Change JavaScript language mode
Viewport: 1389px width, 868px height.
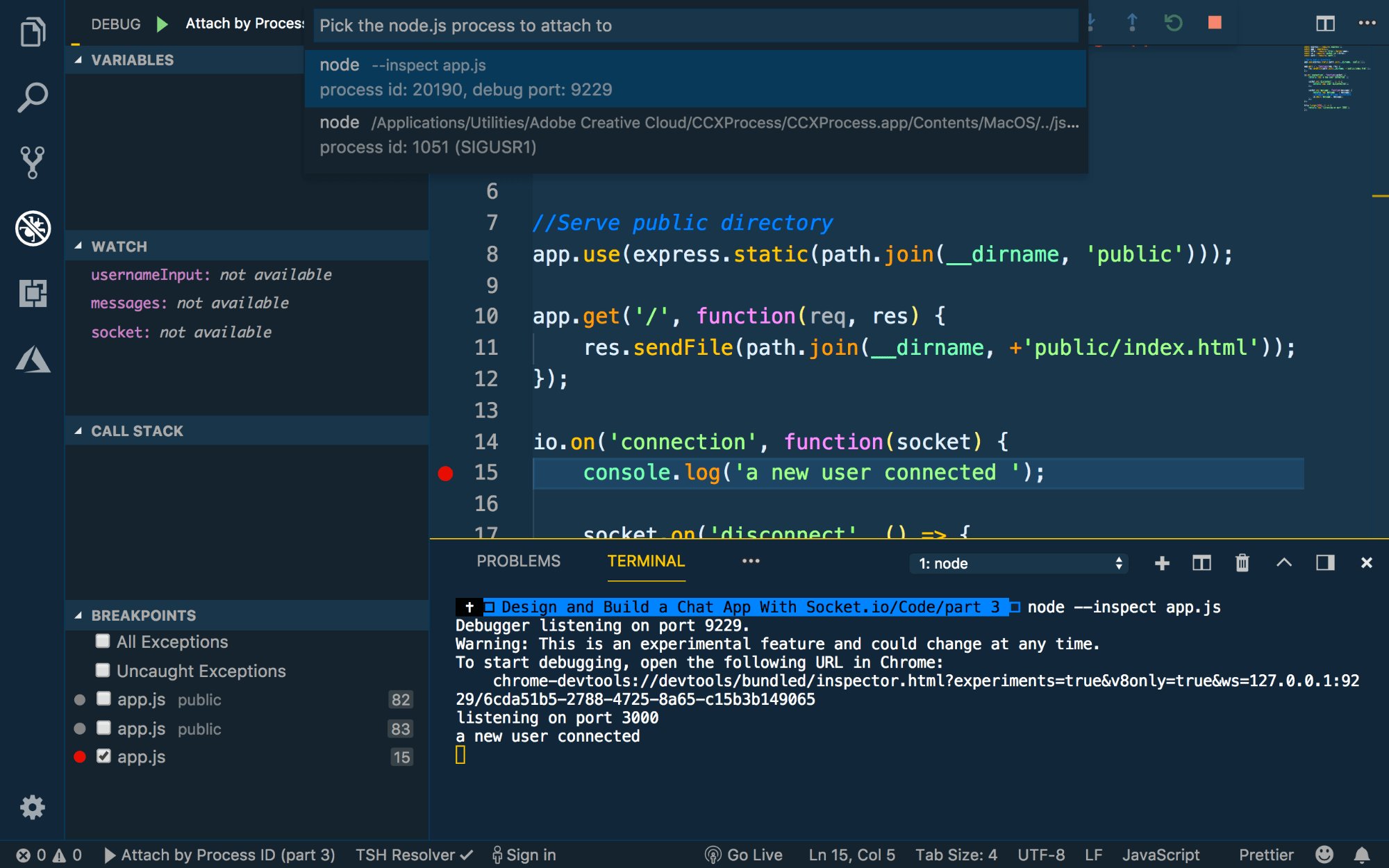pyautogui.click(x=1161, y=855)
